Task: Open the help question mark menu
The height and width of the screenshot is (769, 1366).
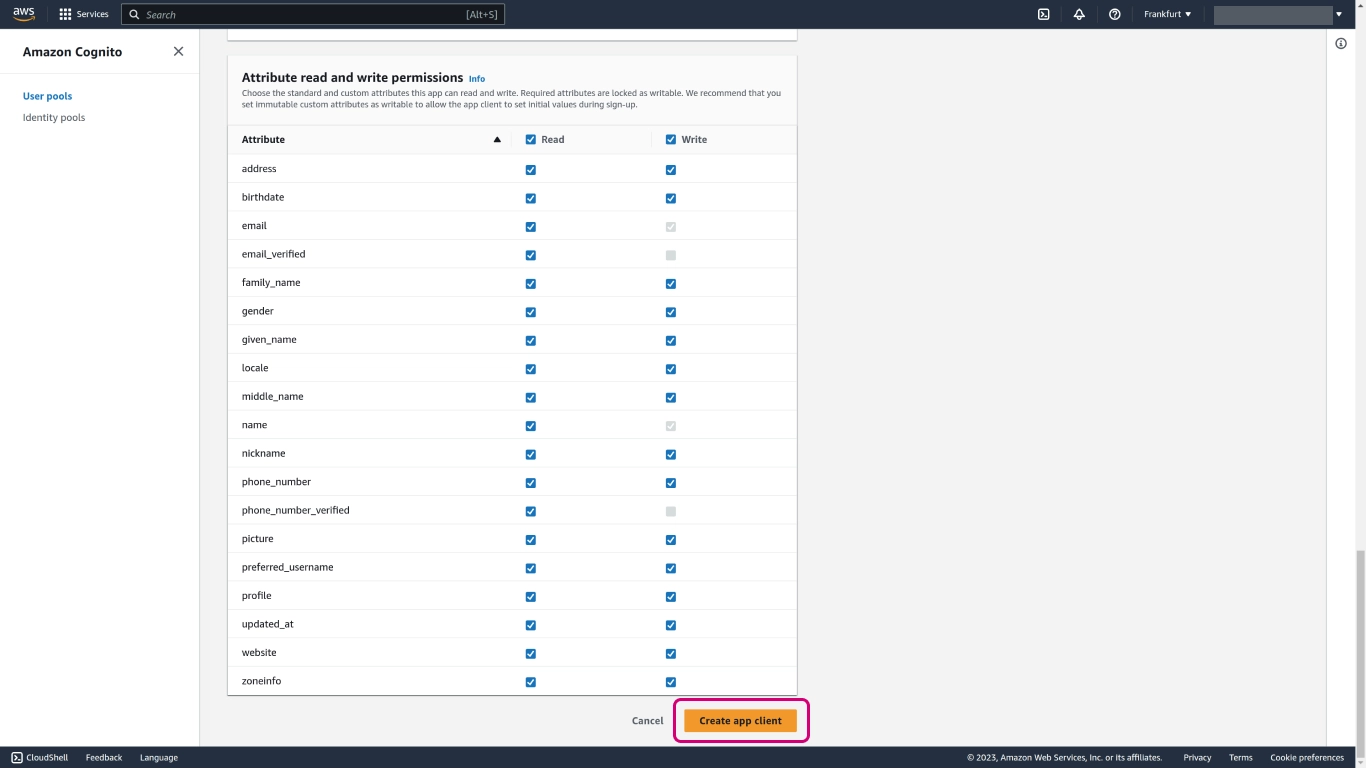Action: (1114, 14)
